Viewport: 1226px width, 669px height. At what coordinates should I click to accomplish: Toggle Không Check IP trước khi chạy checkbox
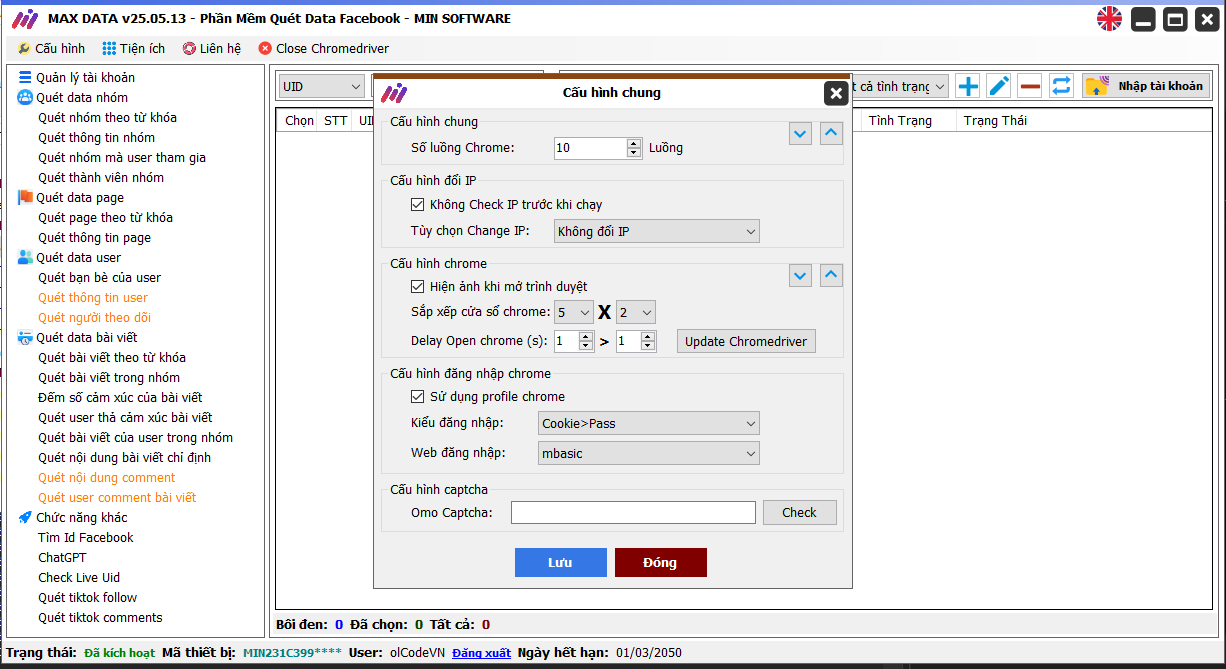point(418,205)
